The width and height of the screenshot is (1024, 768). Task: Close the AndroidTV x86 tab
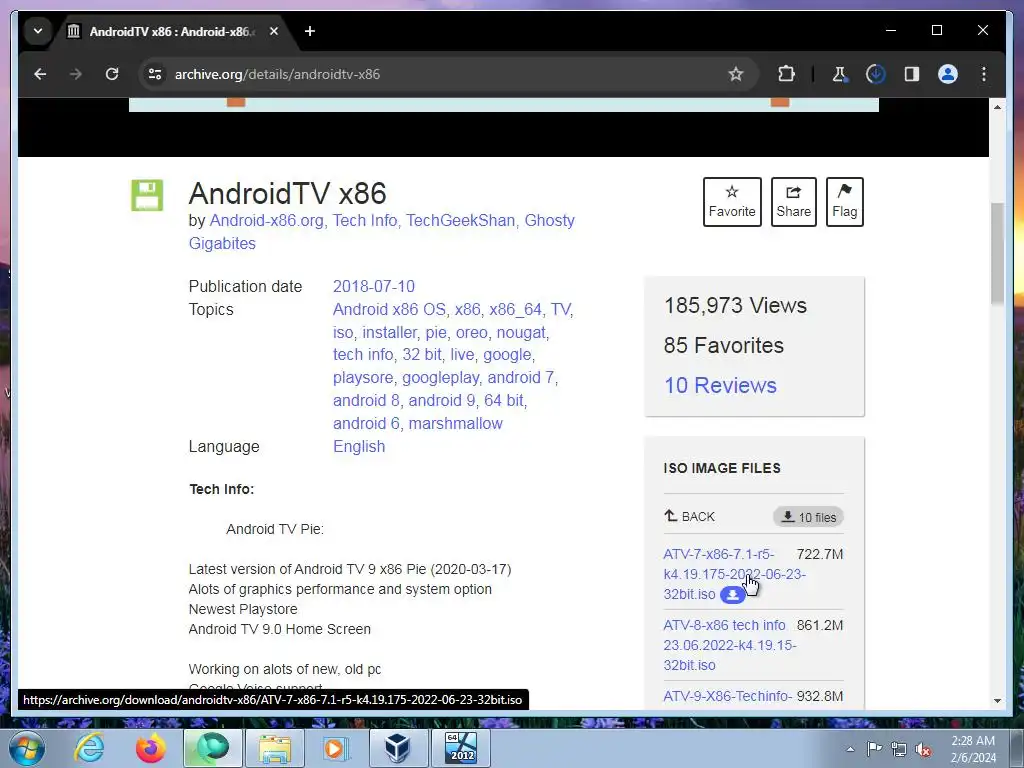tap(274, 31)
